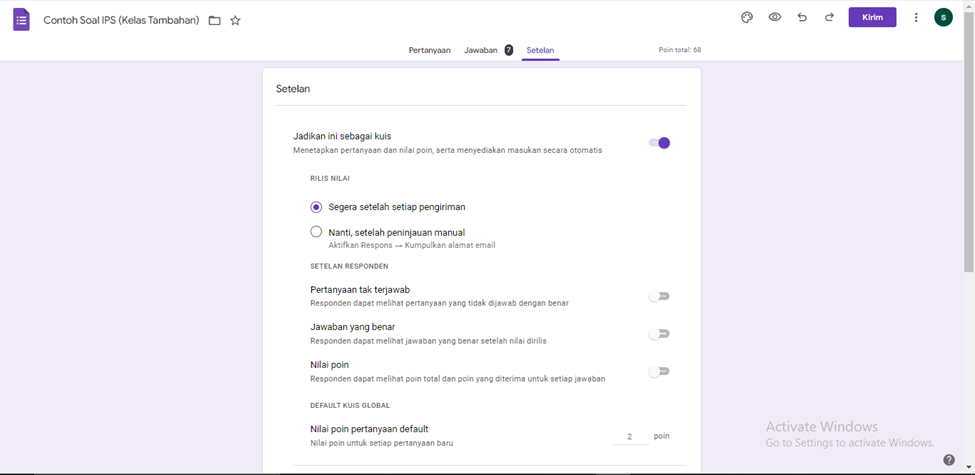Image resolution: width=975 pixels, height=475 pixels.
Task: Enable the Jawaban yang benar toggle
Action: [658, 334]
